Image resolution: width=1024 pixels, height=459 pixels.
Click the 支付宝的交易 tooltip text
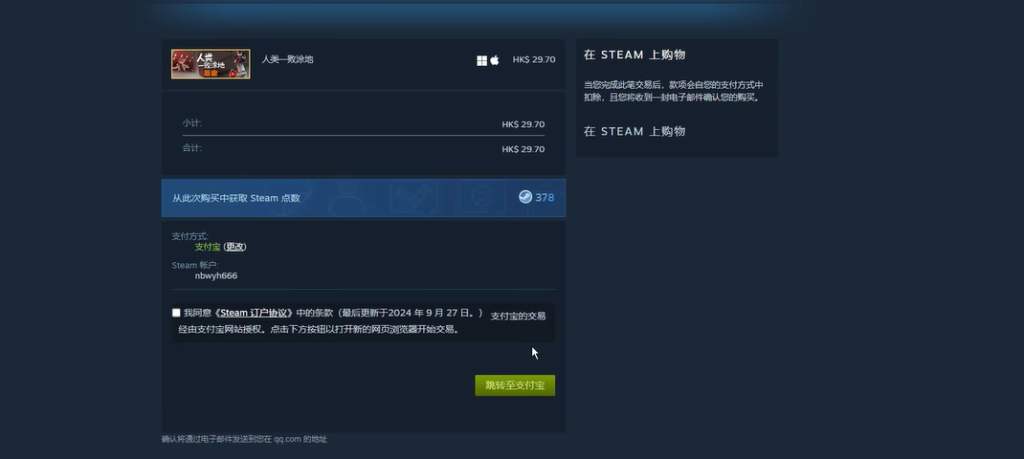(518, 316)
